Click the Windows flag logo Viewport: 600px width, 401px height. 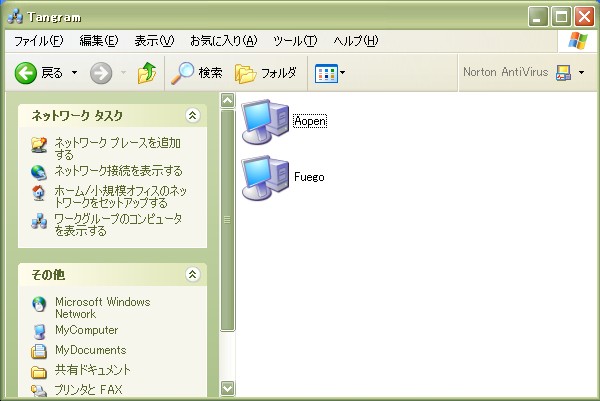(x=578, y=41)
